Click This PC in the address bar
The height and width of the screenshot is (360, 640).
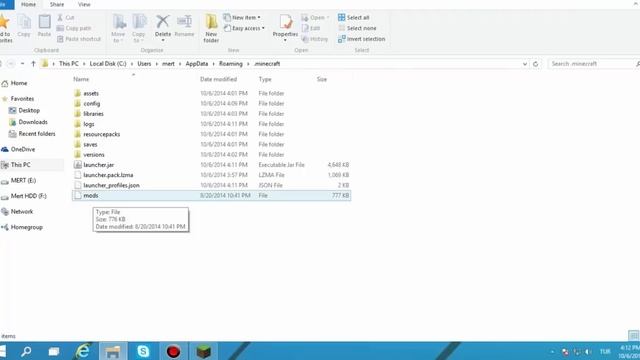pyautogui.click(x=69, y=64)
